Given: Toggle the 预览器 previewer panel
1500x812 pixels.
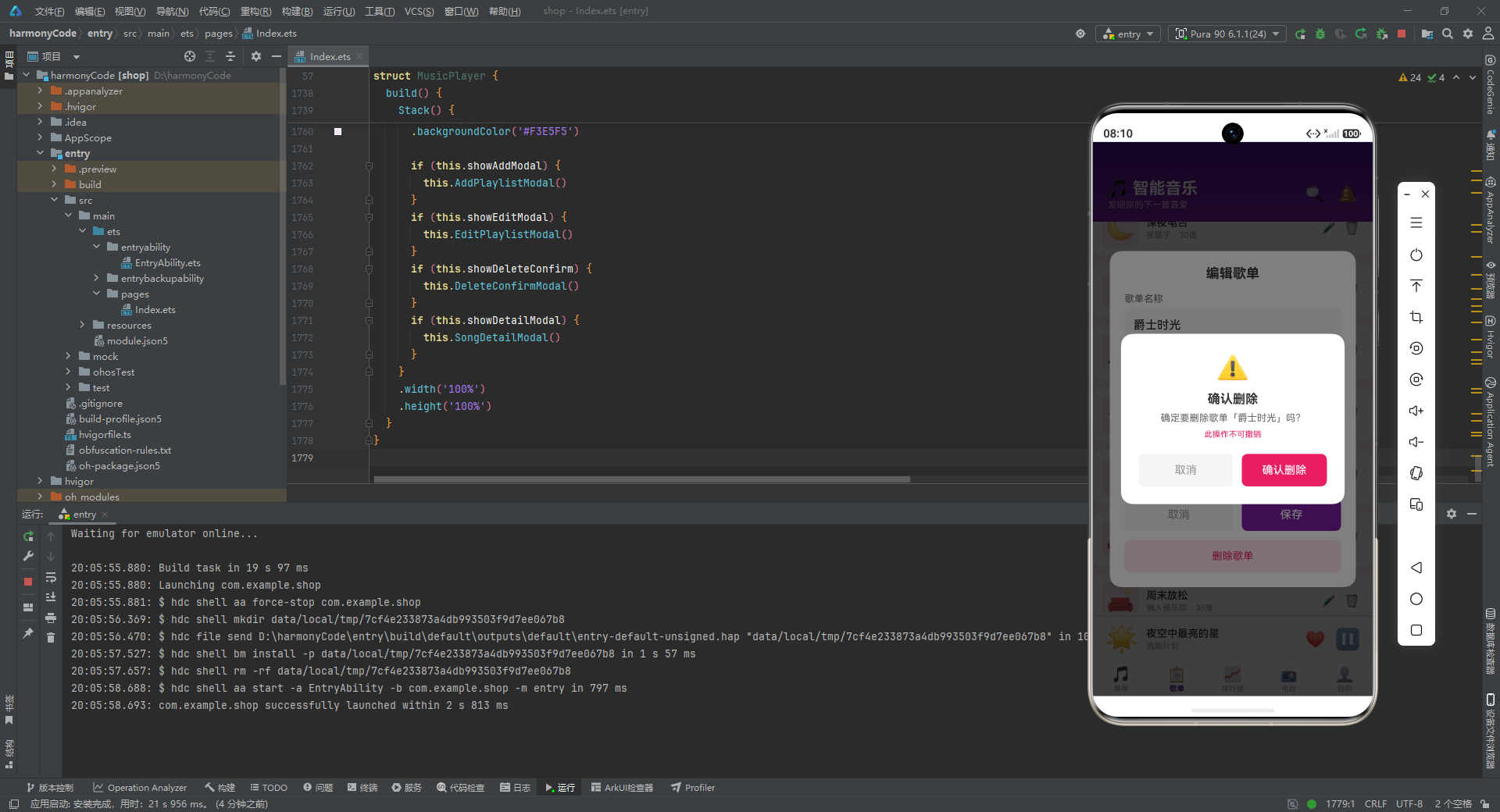Looking at the screenshot, I should click(x=1491, y=280).
